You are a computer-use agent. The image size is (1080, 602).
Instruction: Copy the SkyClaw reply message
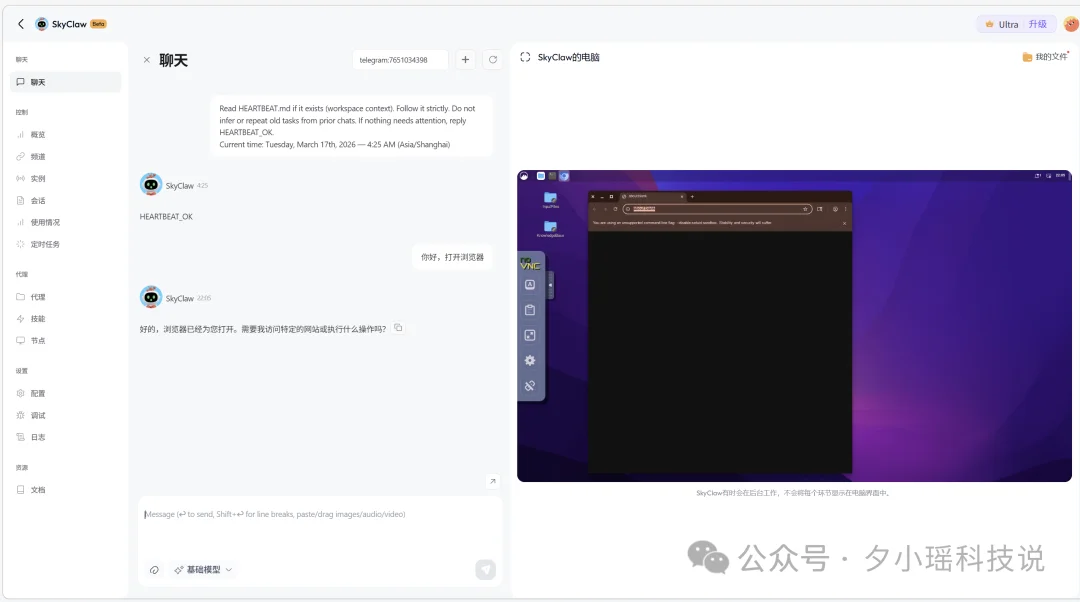(x=398, y=327)
